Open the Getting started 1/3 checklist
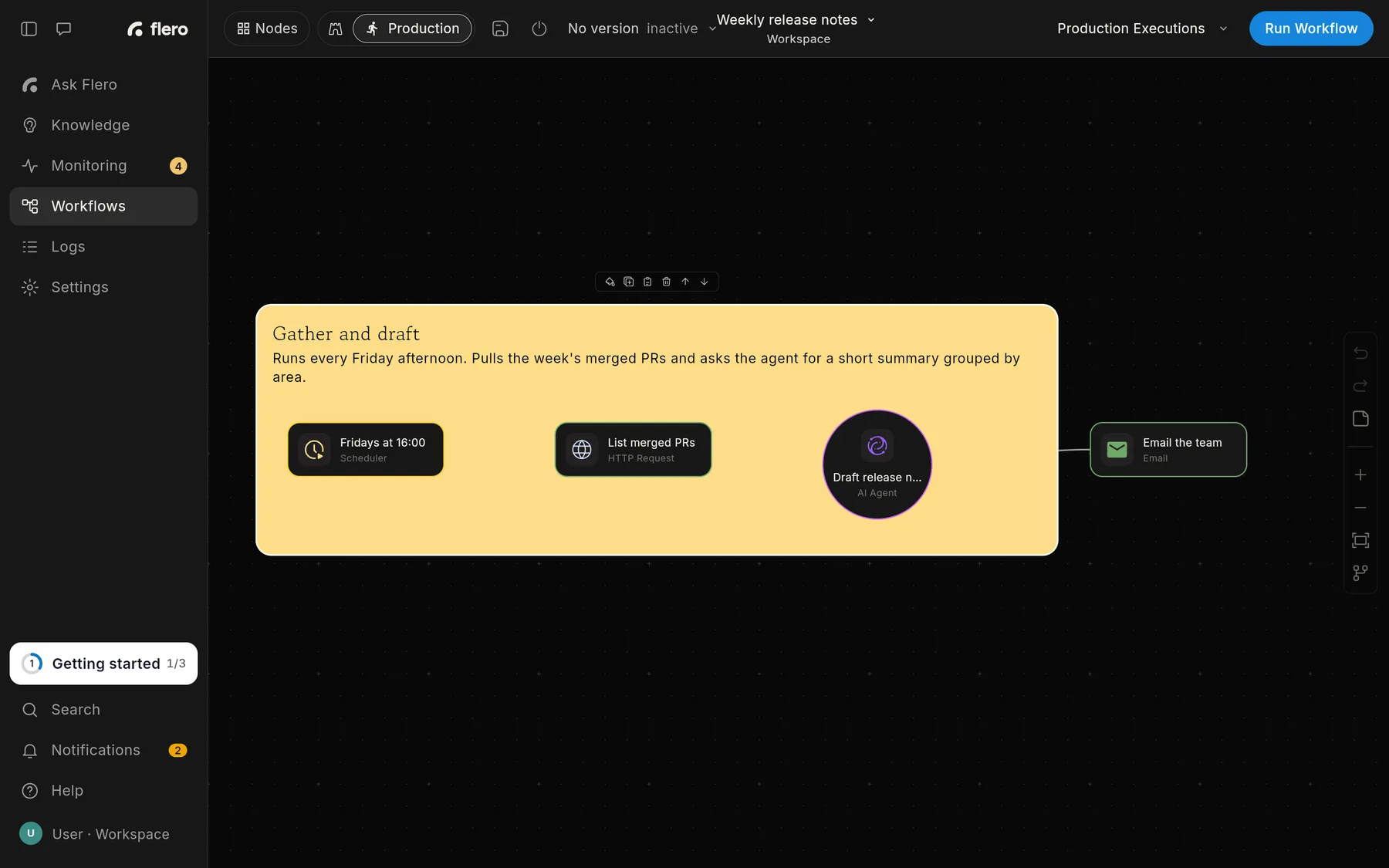Screen dimensions: 1389x868 [x=103, y=664]
